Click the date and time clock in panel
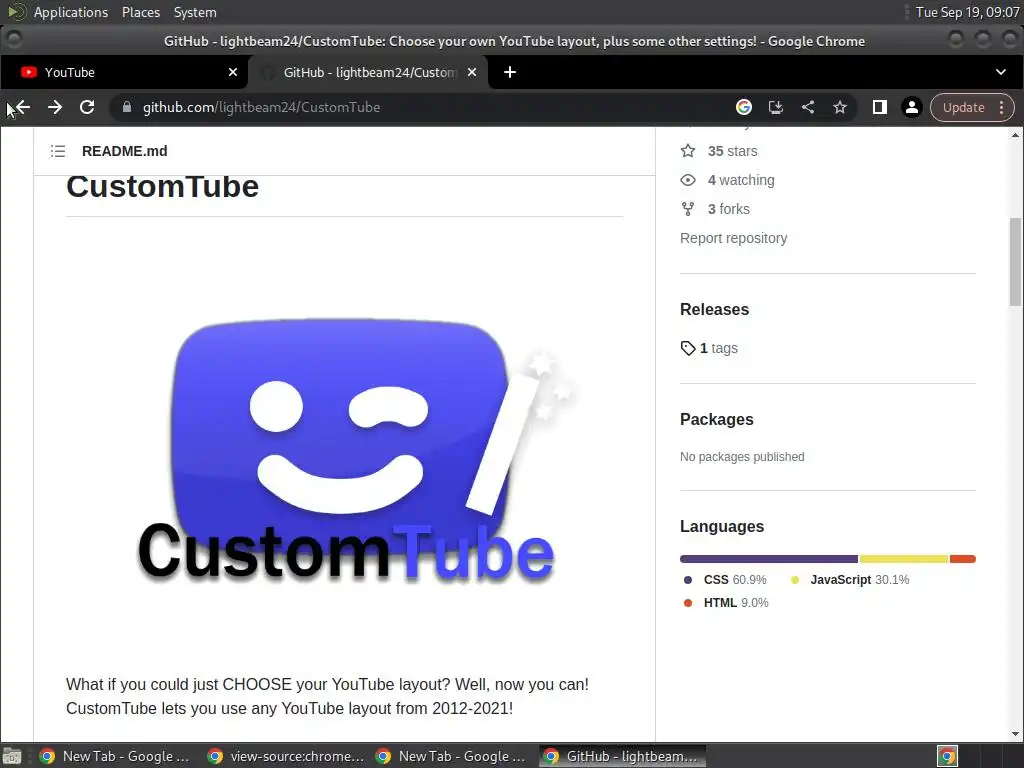This screenshot has height=768, width=1024. (x=967, y=12)
